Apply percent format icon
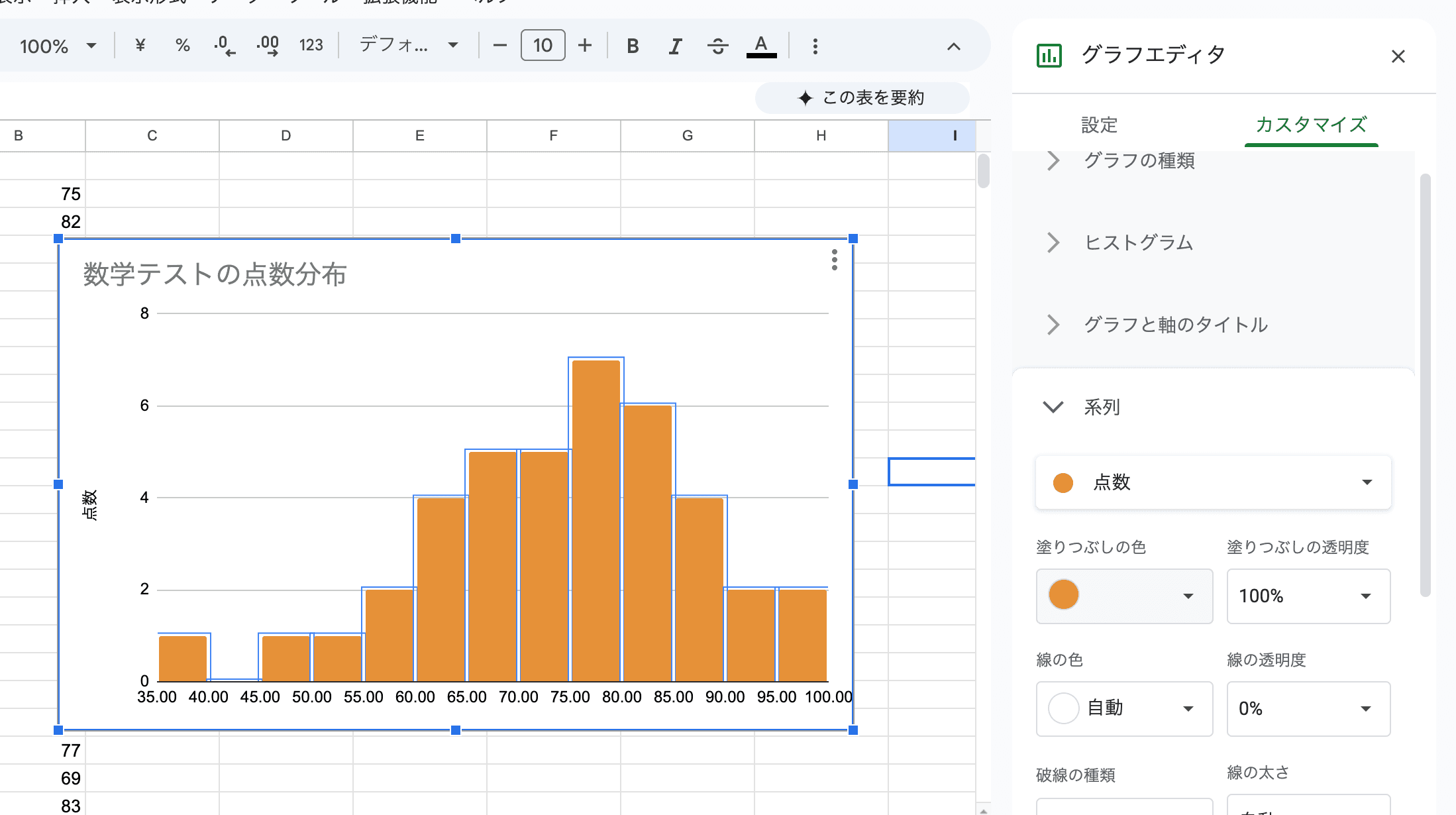 (182, 45)
